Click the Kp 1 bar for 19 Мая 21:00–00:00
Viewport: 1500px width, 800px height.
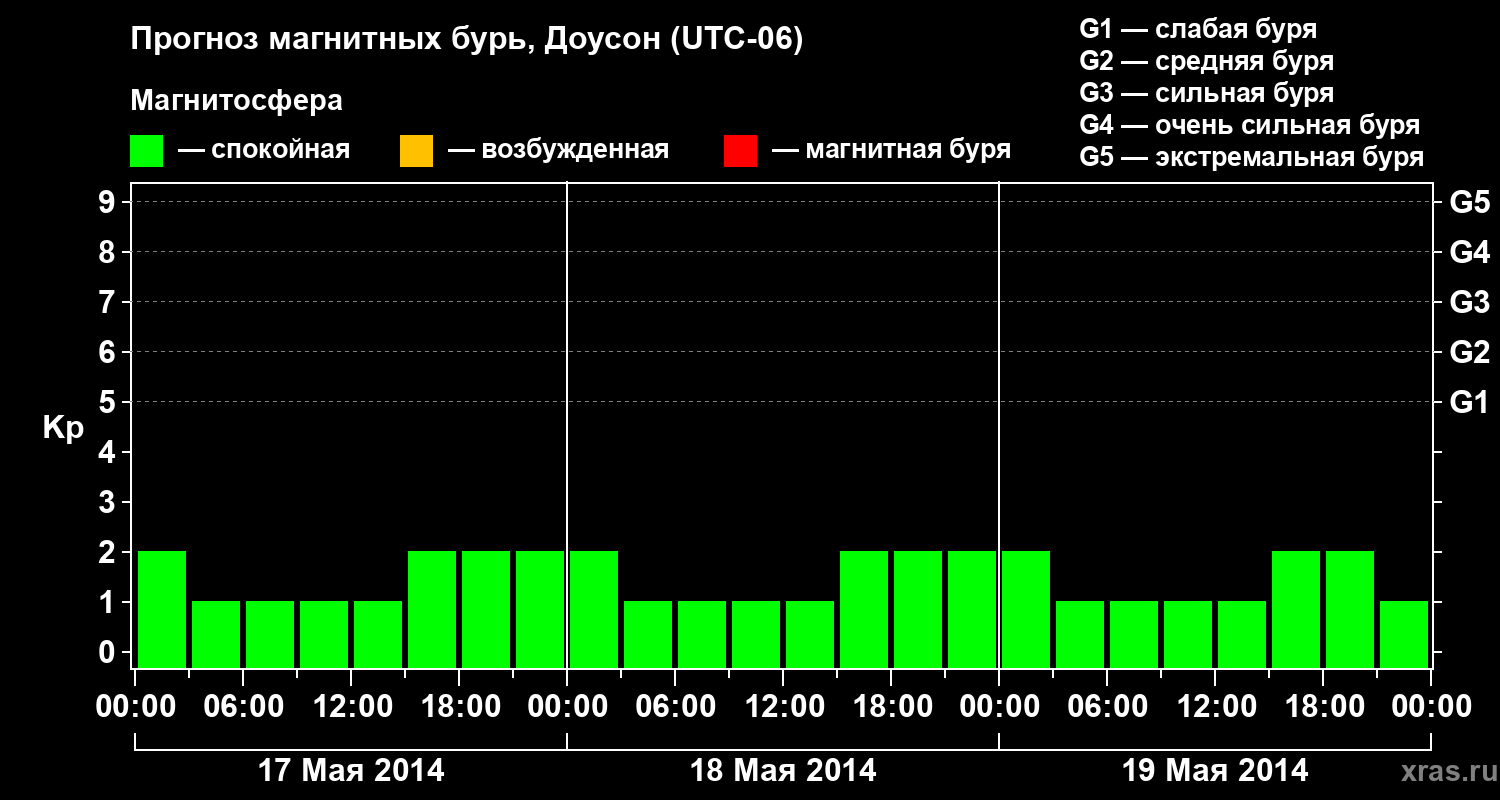(1404, 634)
